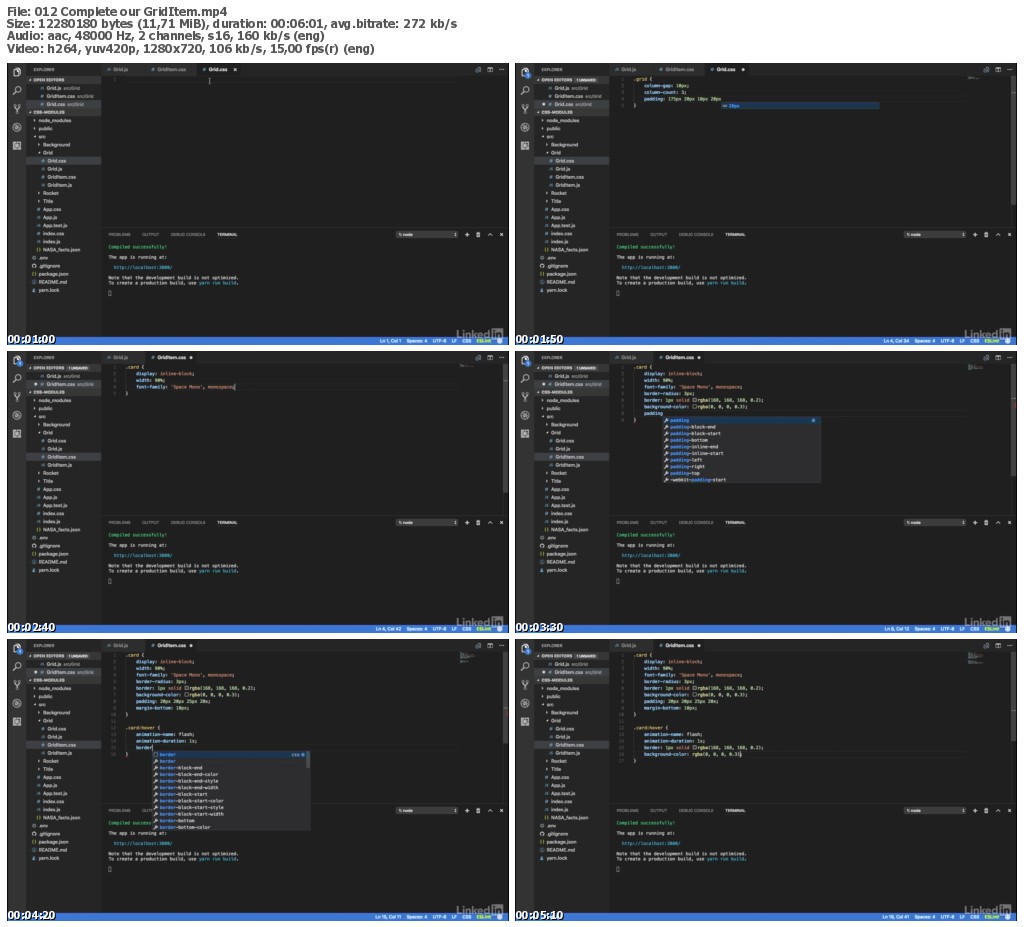The width and height of the screenshot is (1024, 927).
Task: Click CSS language mode in 00:04:20 status bar
Action: click(466, 917)
